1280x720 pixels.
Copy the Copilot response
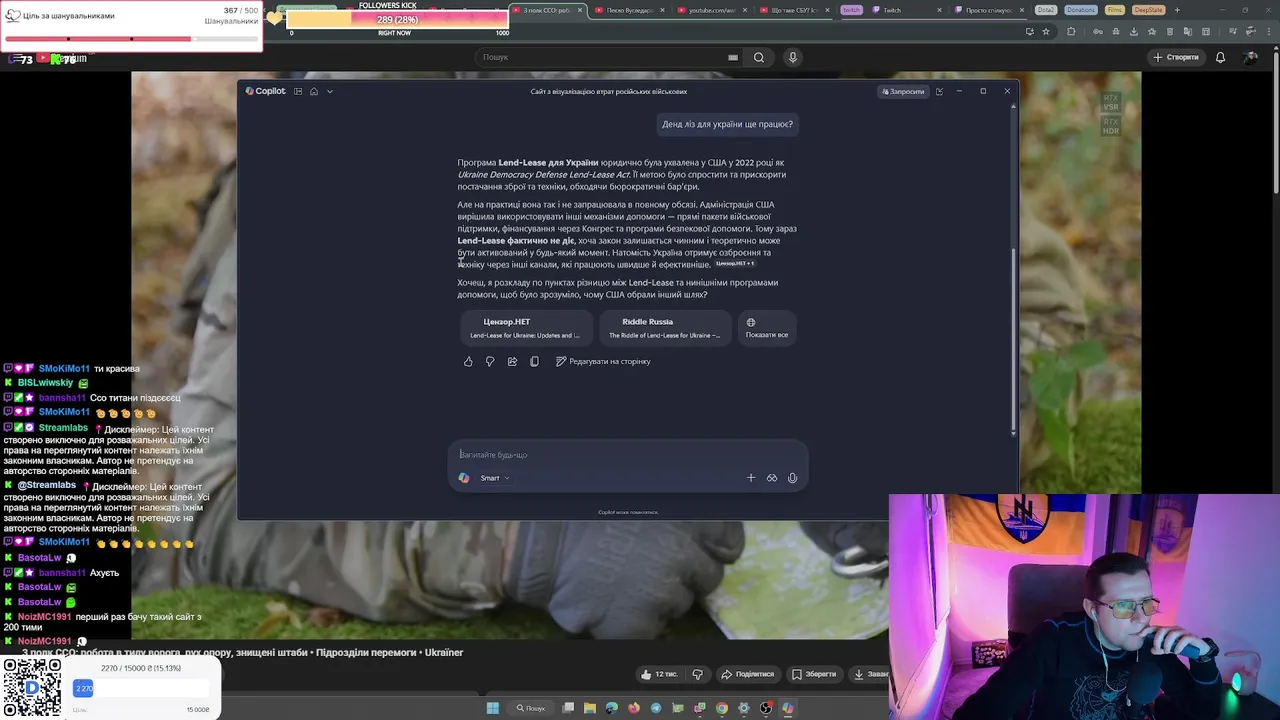pos(534,361)
